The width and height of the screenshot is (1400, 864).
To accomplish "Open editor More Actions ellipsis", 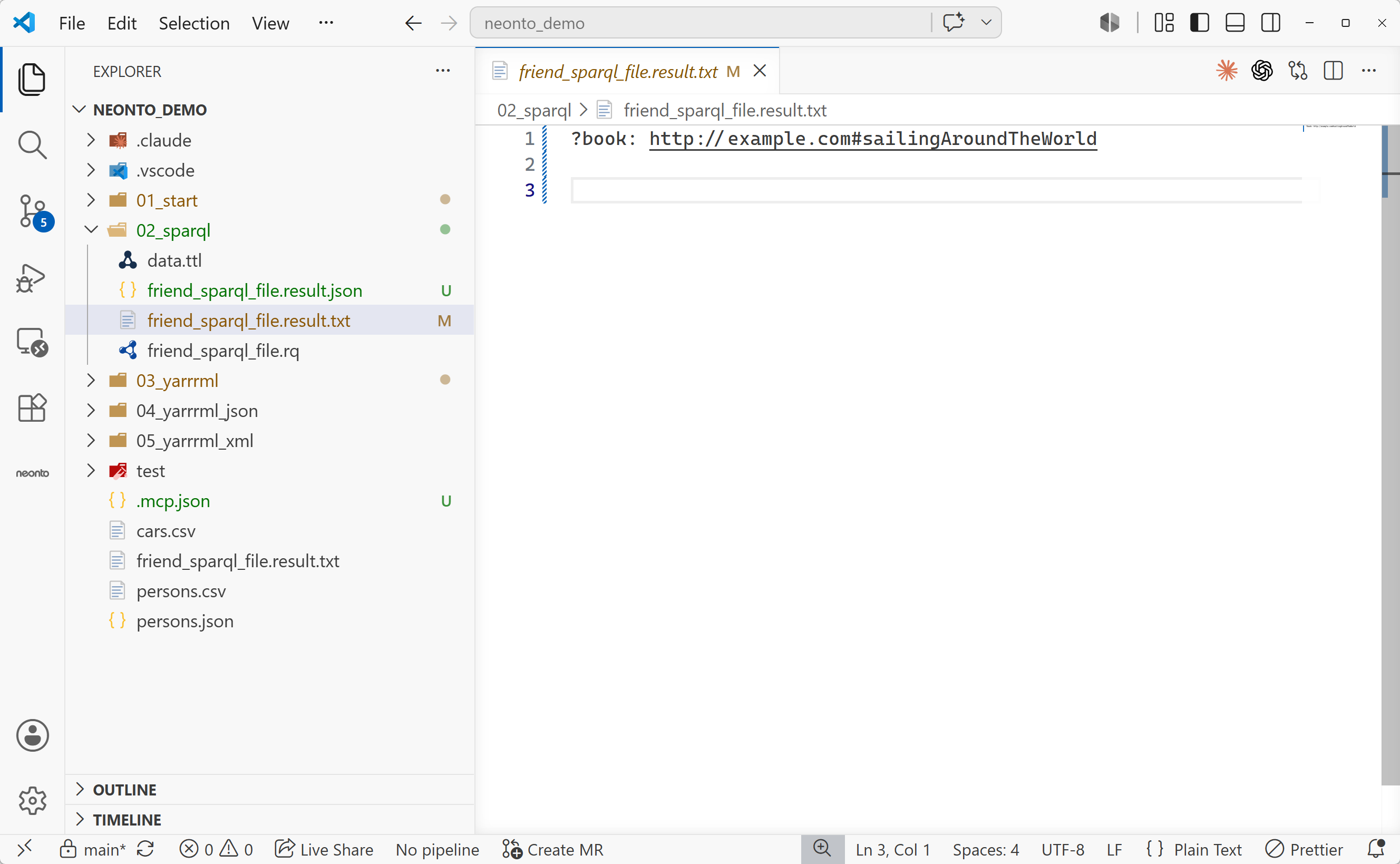I will tap(1369, 71).
